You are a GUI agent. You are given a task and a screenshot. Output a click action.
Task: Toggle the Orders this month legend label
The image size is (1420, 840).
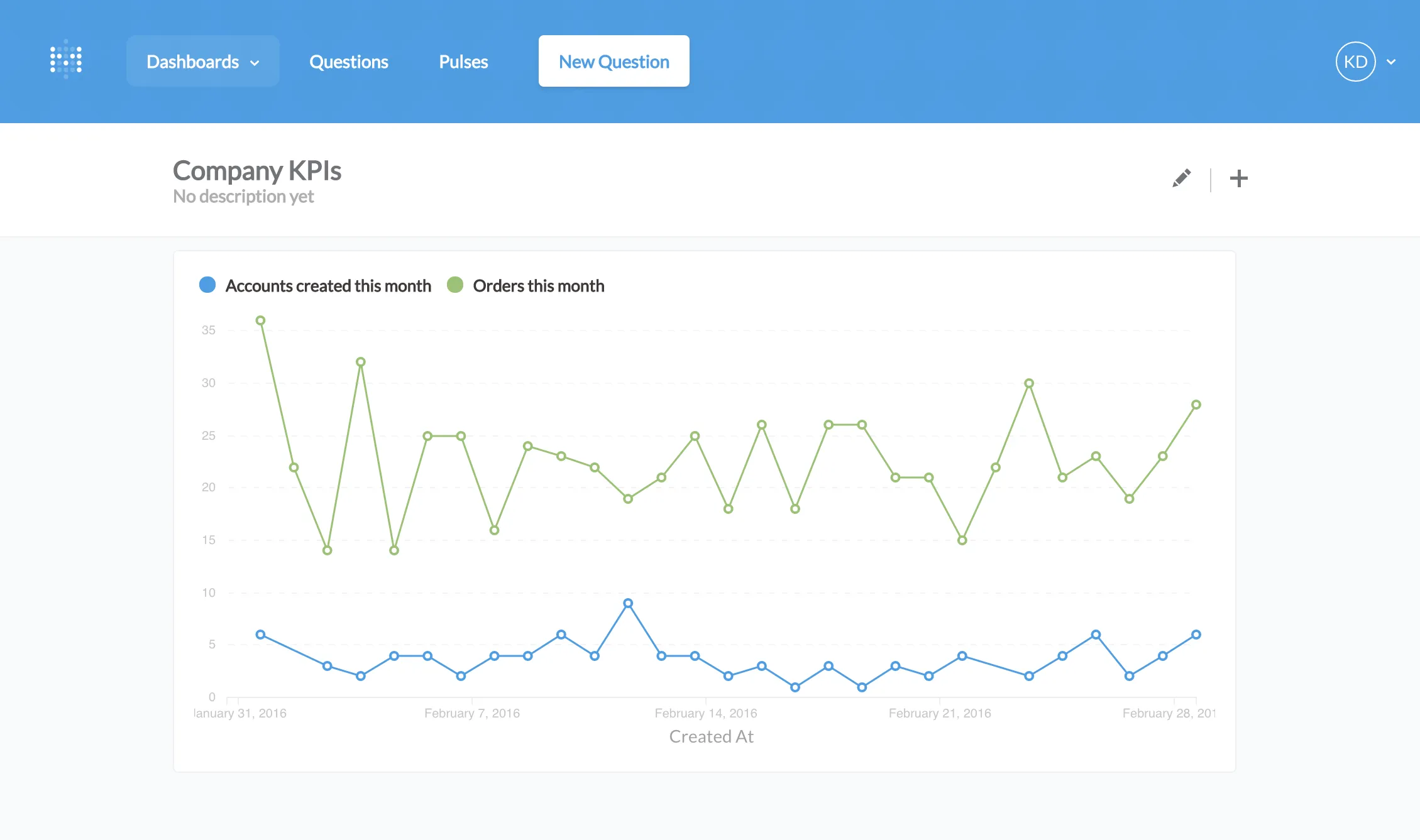tap(538, 286)
